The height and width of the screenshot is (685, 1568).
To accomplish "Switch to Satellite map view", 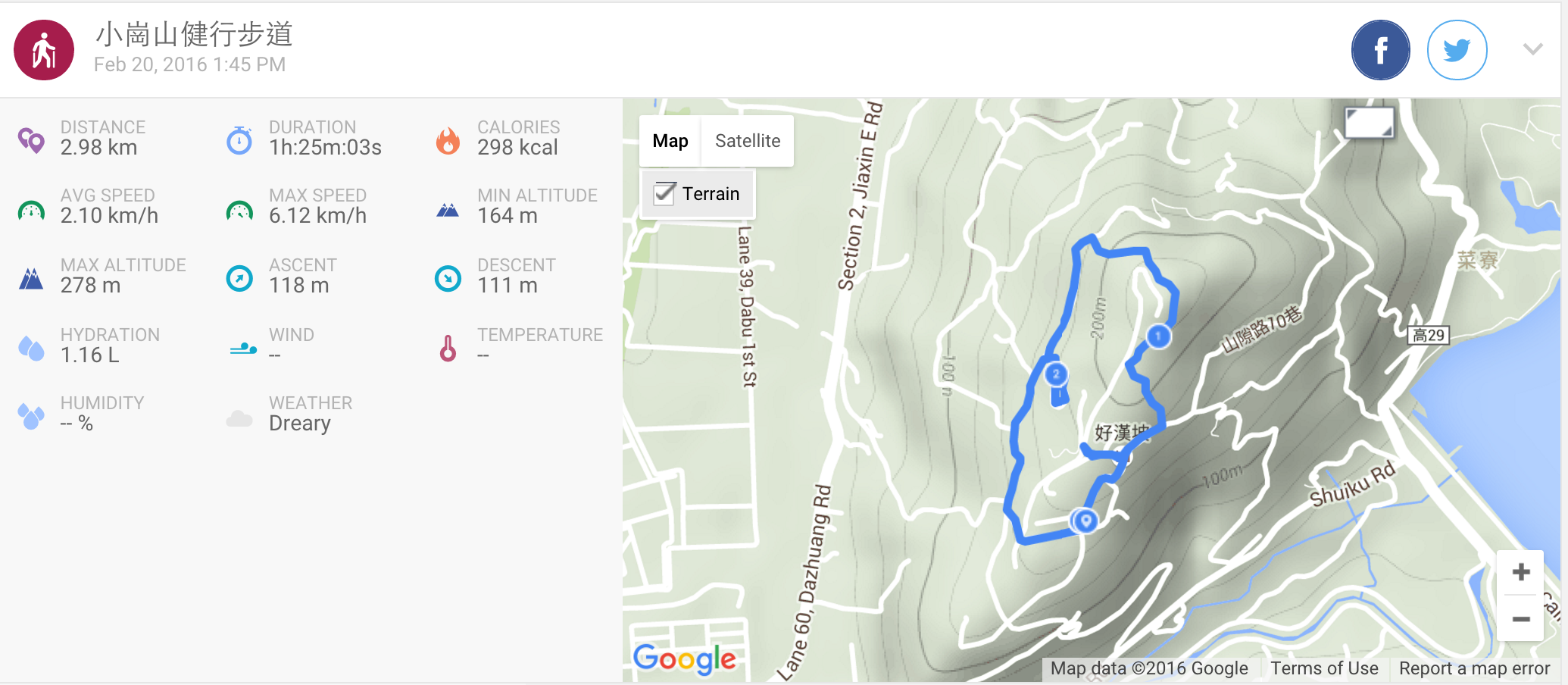I will (x=747, y=141).
